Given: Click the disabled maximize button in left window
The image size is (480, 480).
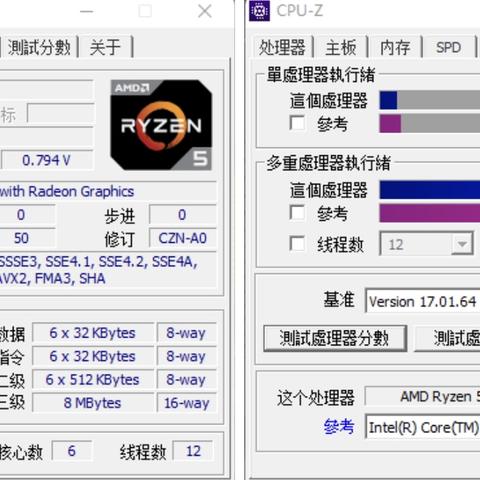Looking at the screenshot, I should [145, 11].
